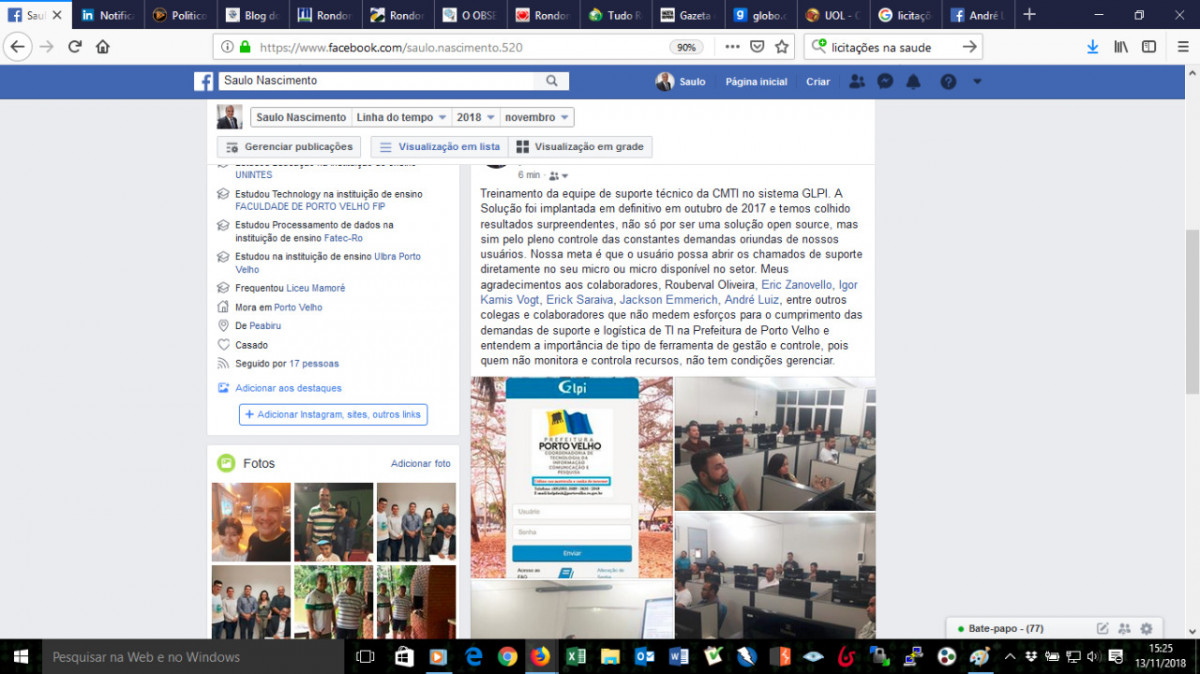Open post audience selector dropdown
Screen dimensions: 1200x674
pos(559,176)
